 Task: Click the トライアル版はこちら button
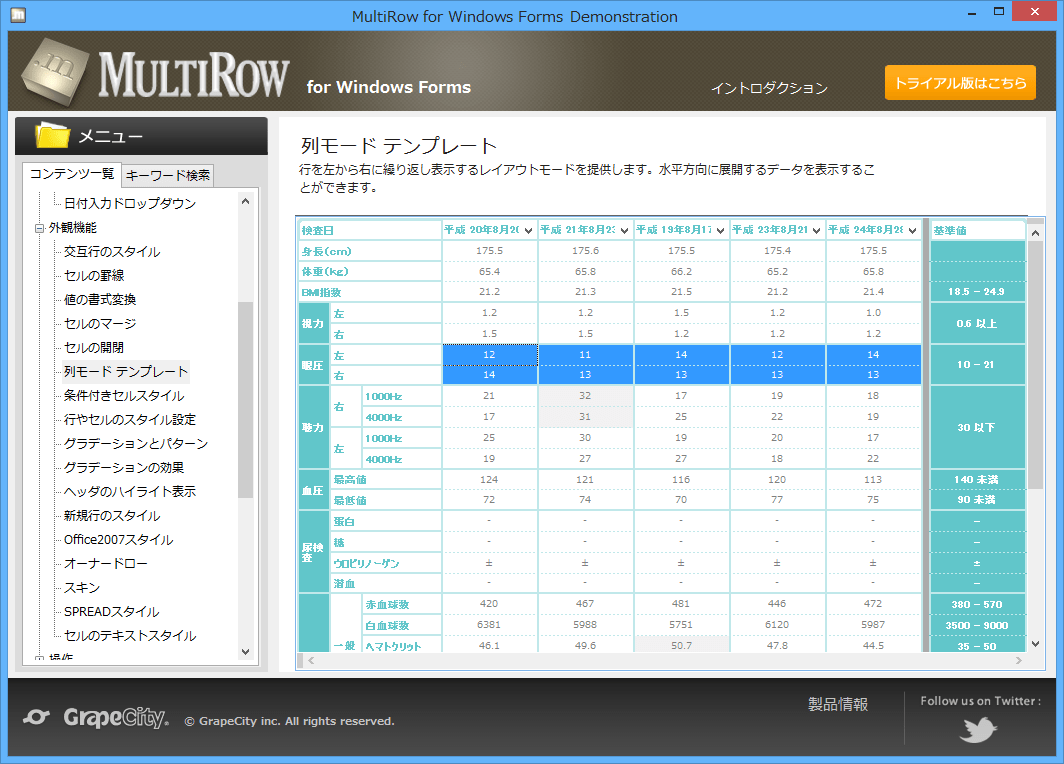click(x=959, y=83)
